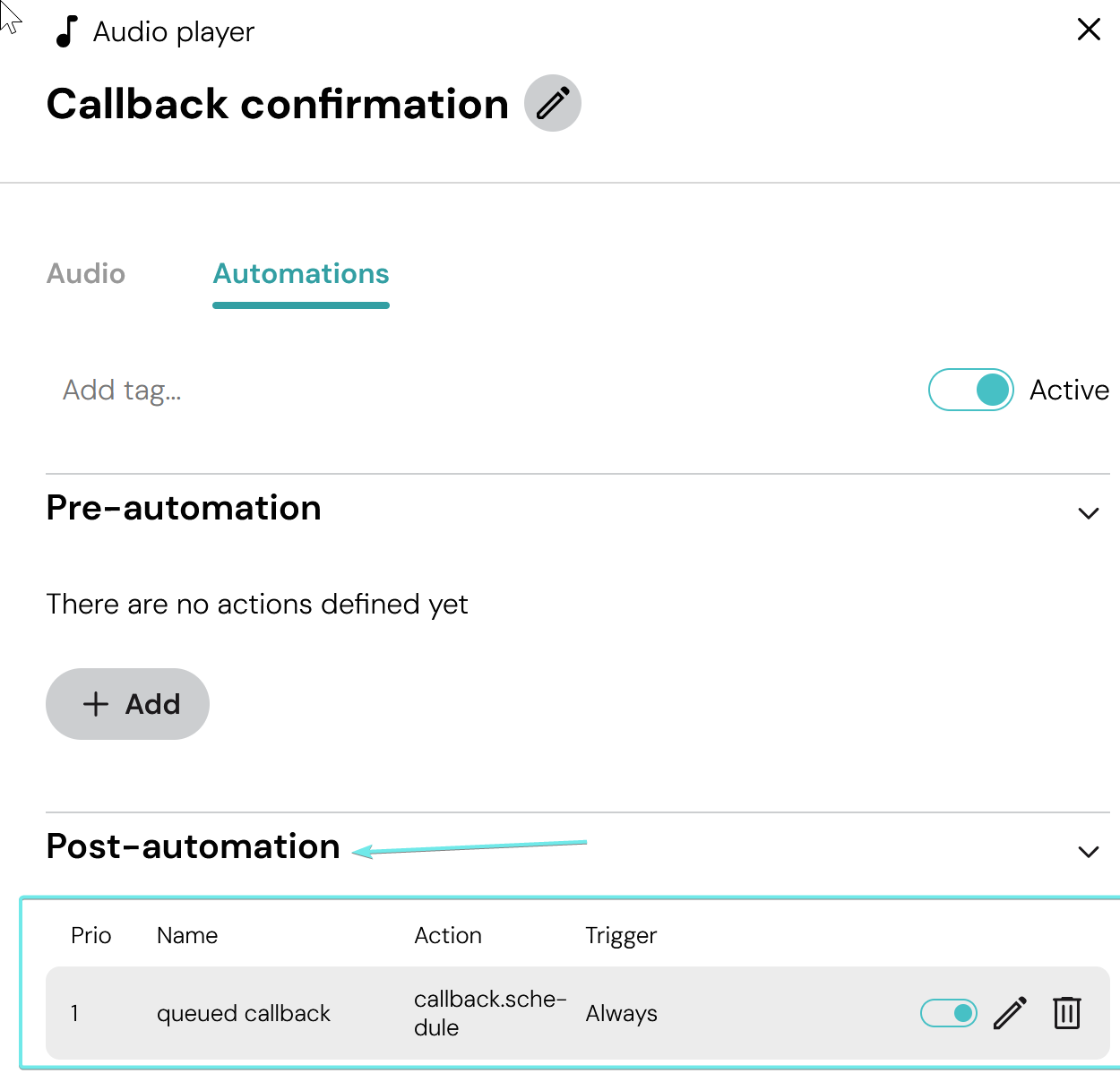Viewport: 1120px width, 1082px height.
Task: Collapse the Pre-automation section
Action: 1089,513
